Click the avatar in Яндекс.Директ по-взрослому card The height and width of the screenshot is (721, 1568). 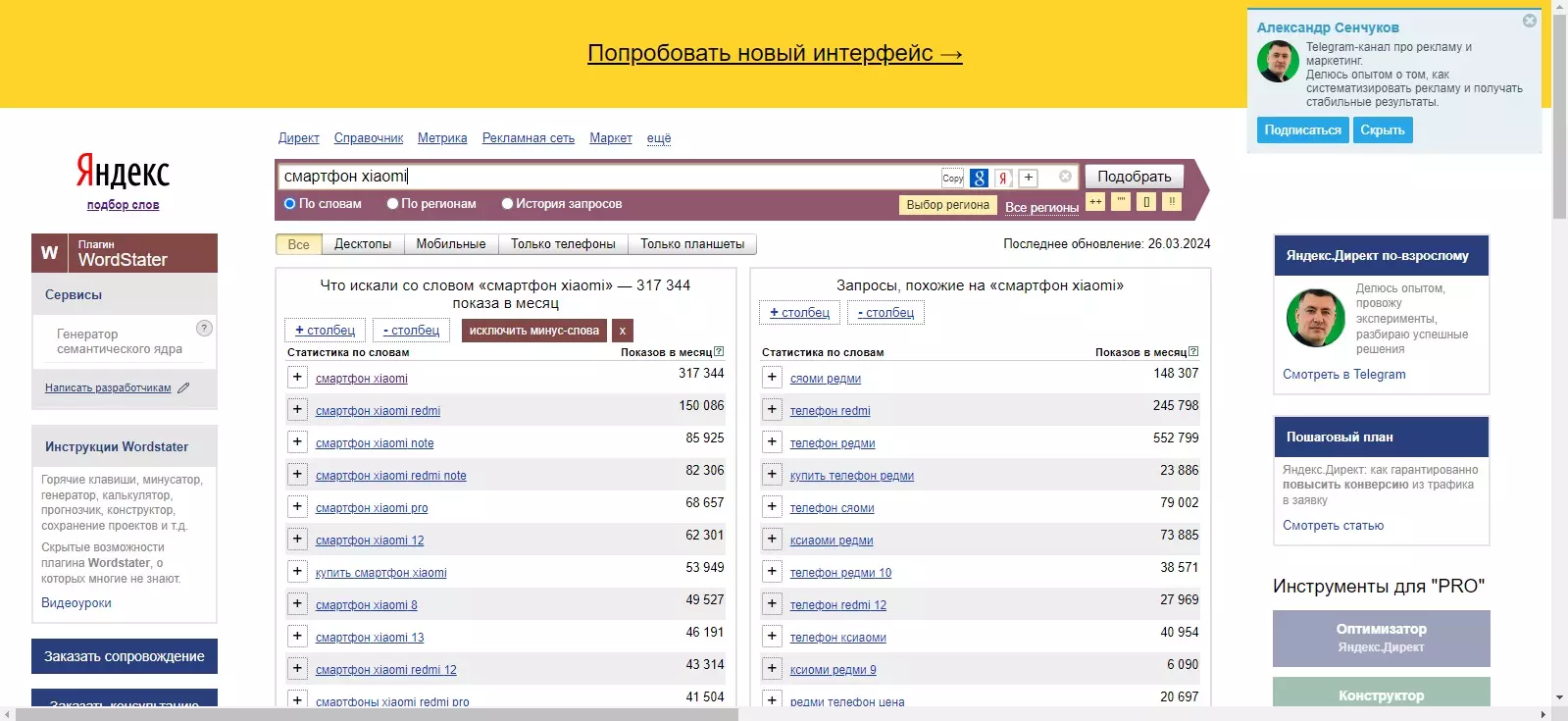click(1315, 318)
